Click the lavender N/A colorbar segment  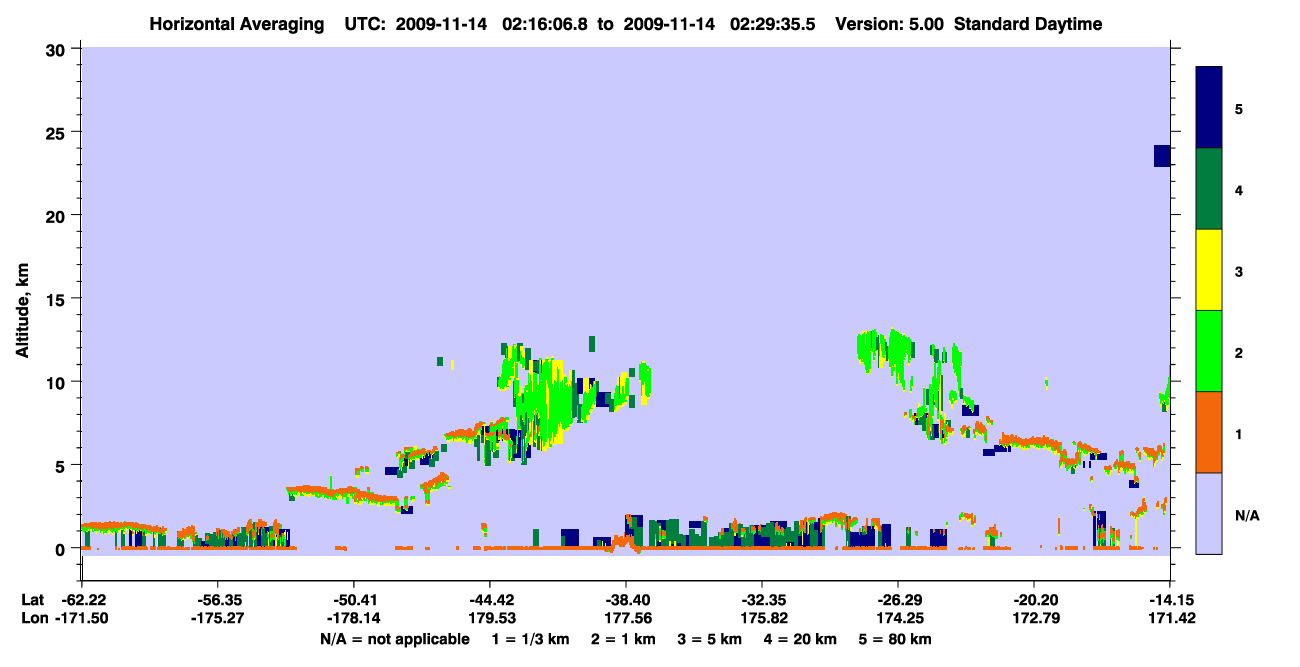(x=1209, y=513)
